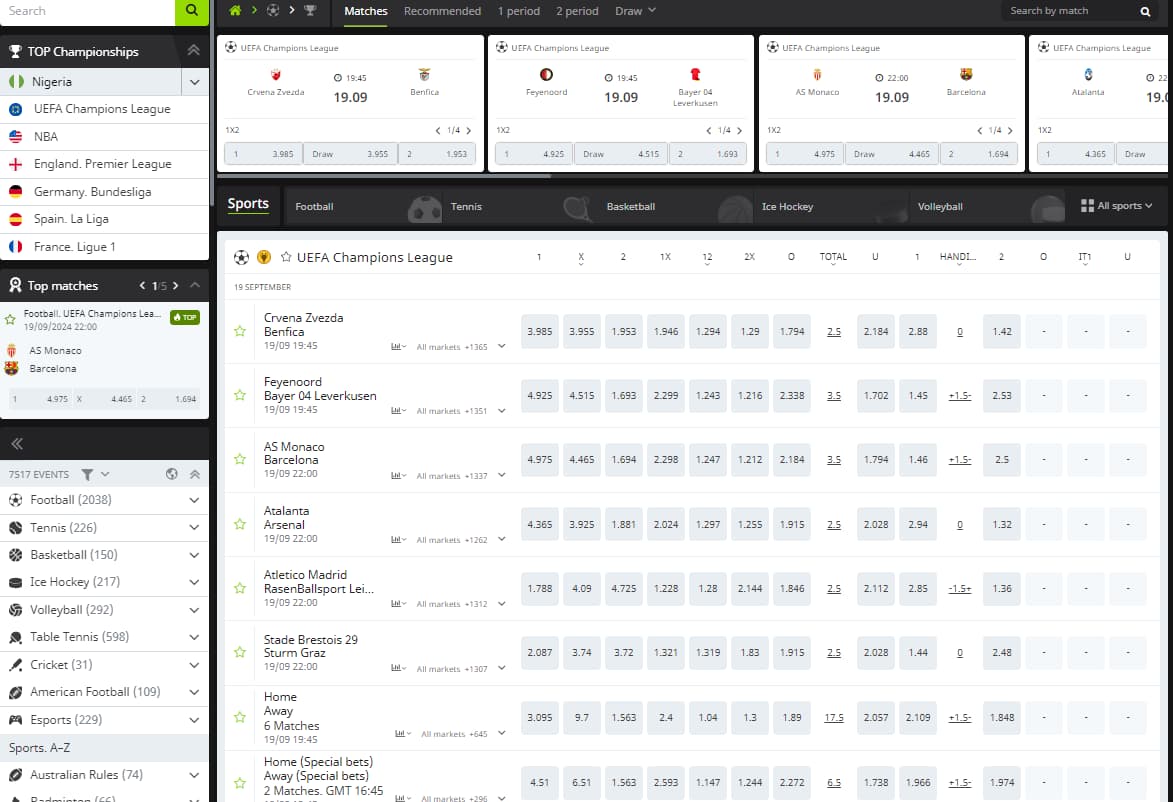Collapse events list with double chevron
This screenshot has height=802, width=1173.
[195, 474]
